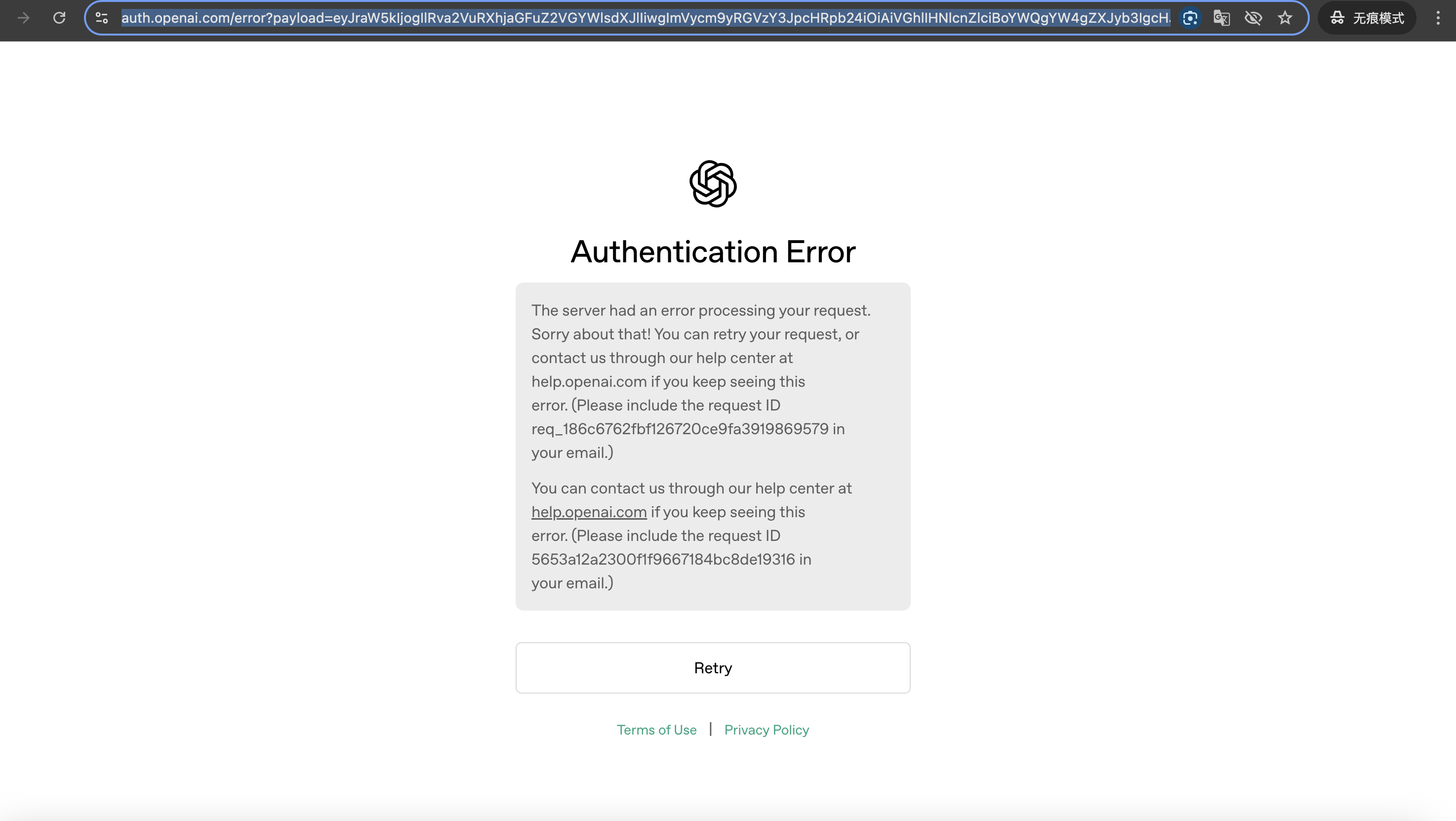Click the Google Lens search icon
Image resolution: width=1456 pixels, height=821 pixels.
[x=1190, y=18]
